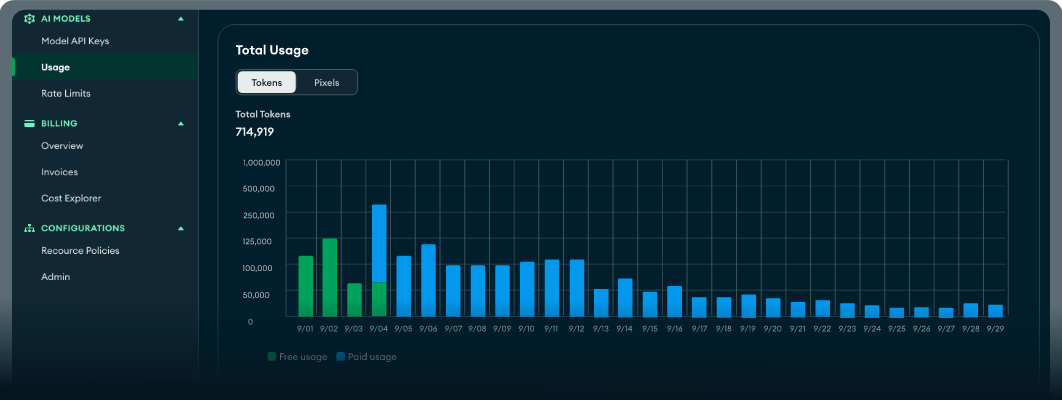Open the Billing Overview page
Viewport: 1062px width, 400px height.
tap(62, 146)
